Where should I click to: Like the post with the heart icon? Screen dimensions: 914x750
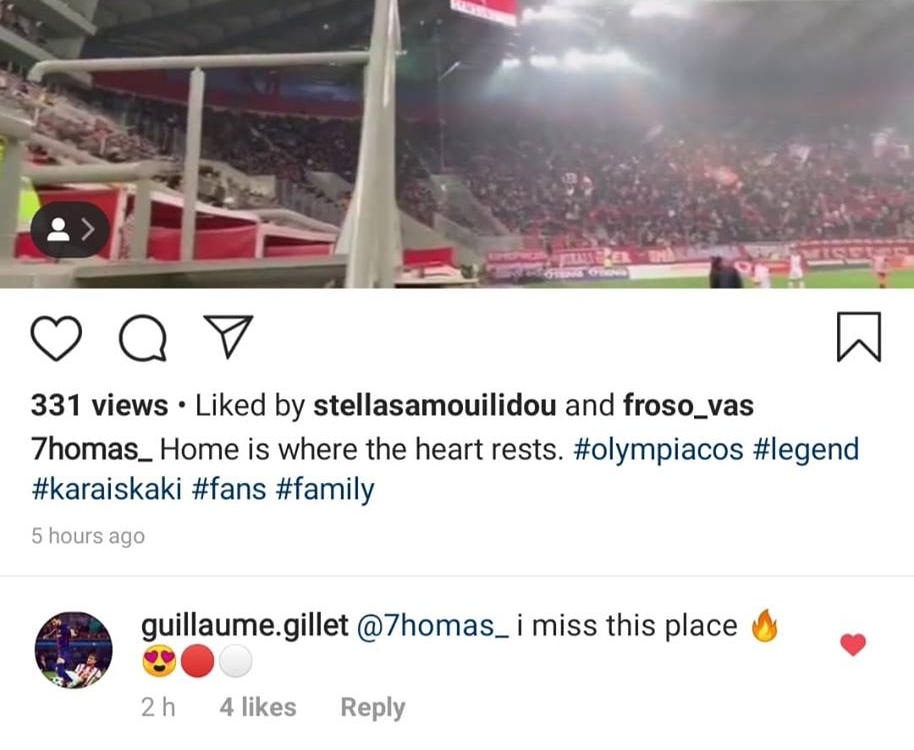56,337
